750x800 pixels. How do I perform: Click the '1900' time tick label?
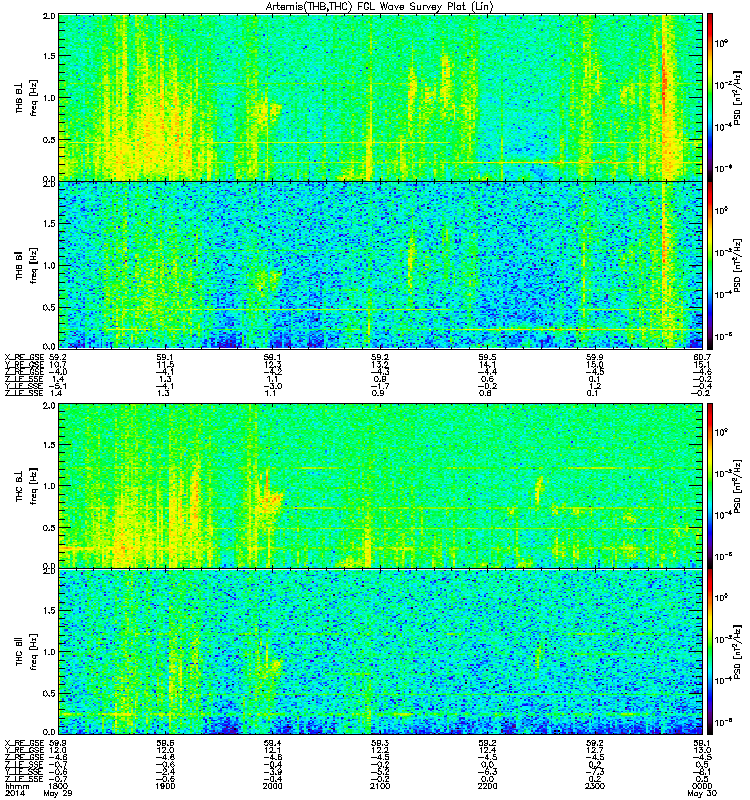165,786
